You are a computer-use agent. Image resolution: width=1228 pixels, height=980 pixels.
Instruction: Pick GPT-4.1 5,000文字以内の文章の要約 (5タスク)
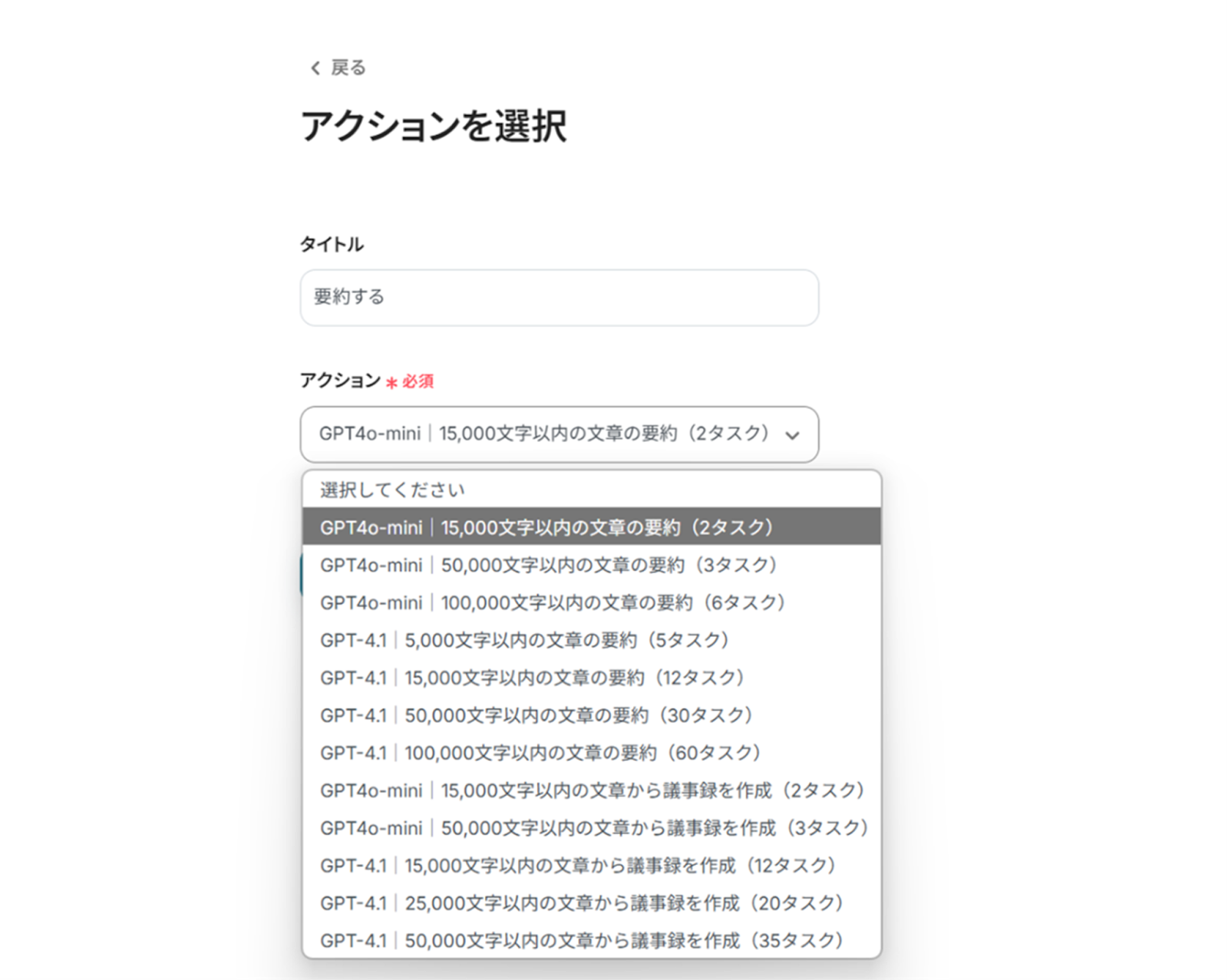pyautogui.click(x=592, y=640)
